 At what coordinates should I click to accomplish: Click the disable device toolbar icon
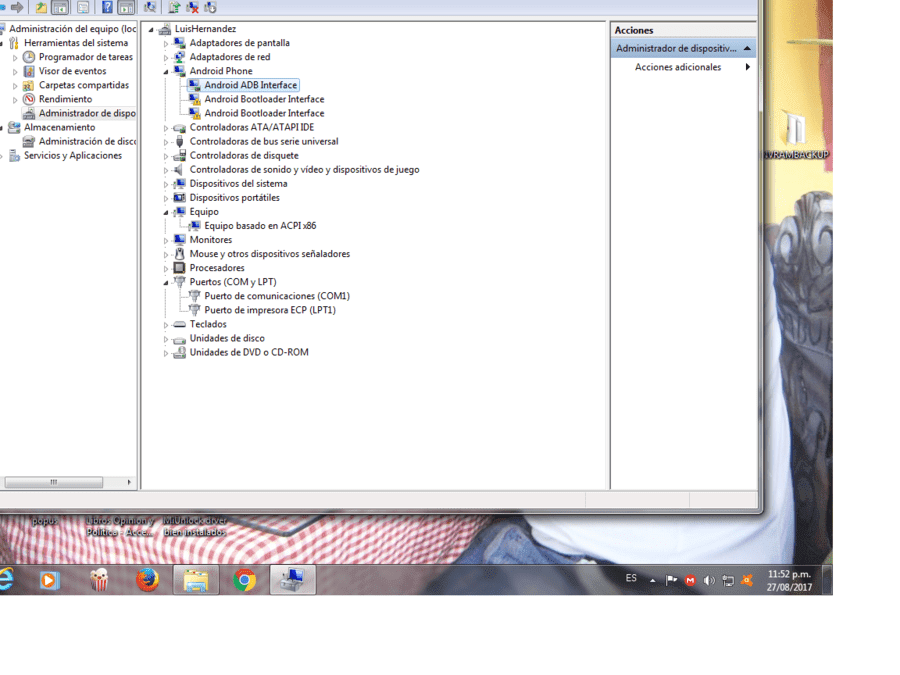211,7
